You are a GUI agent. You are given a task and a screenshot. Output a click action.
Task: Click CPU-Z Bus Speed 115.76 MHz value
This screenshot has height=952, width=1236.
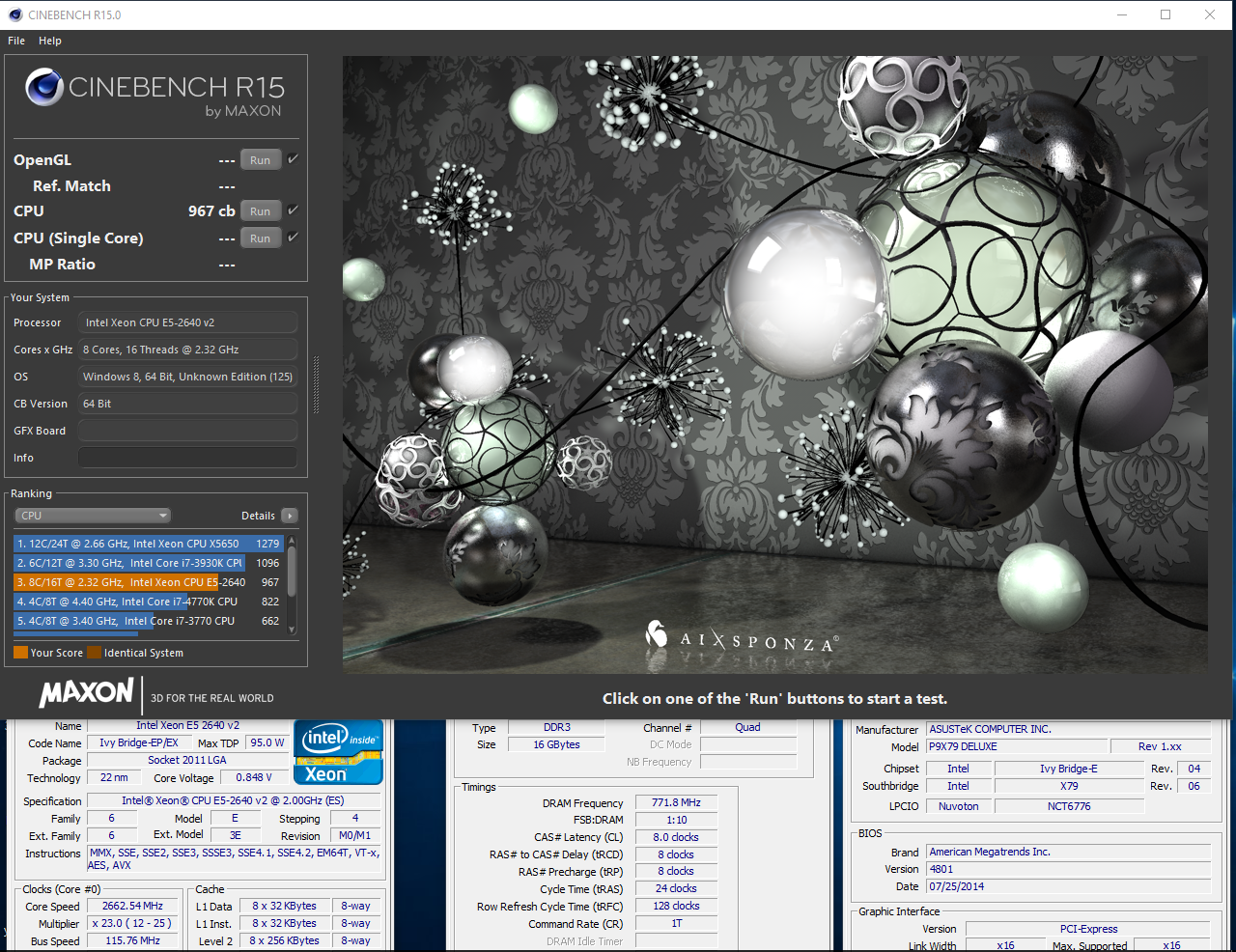133,940
